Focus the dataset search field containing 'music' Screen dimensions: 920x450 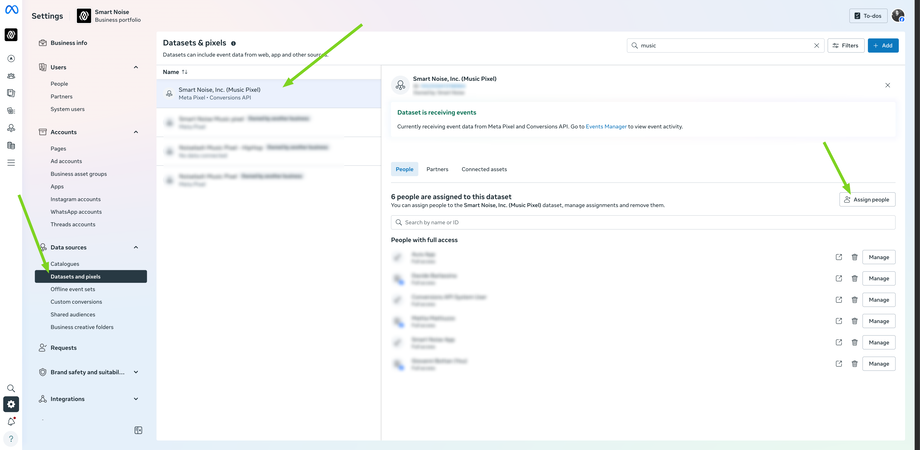(725, 45)
